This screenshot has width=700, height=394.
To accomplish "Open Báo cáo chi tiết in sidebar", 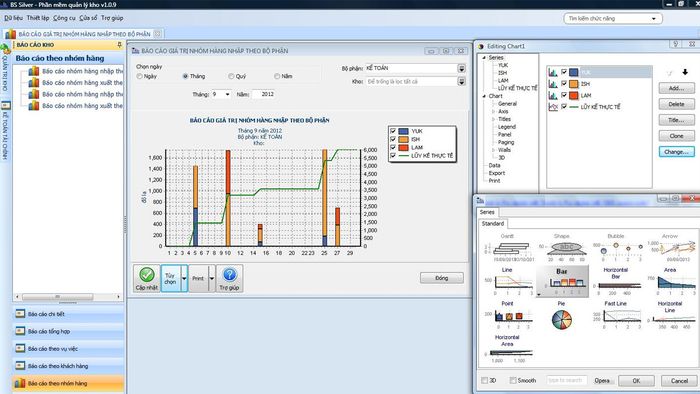I will click(x=68, y=314).
